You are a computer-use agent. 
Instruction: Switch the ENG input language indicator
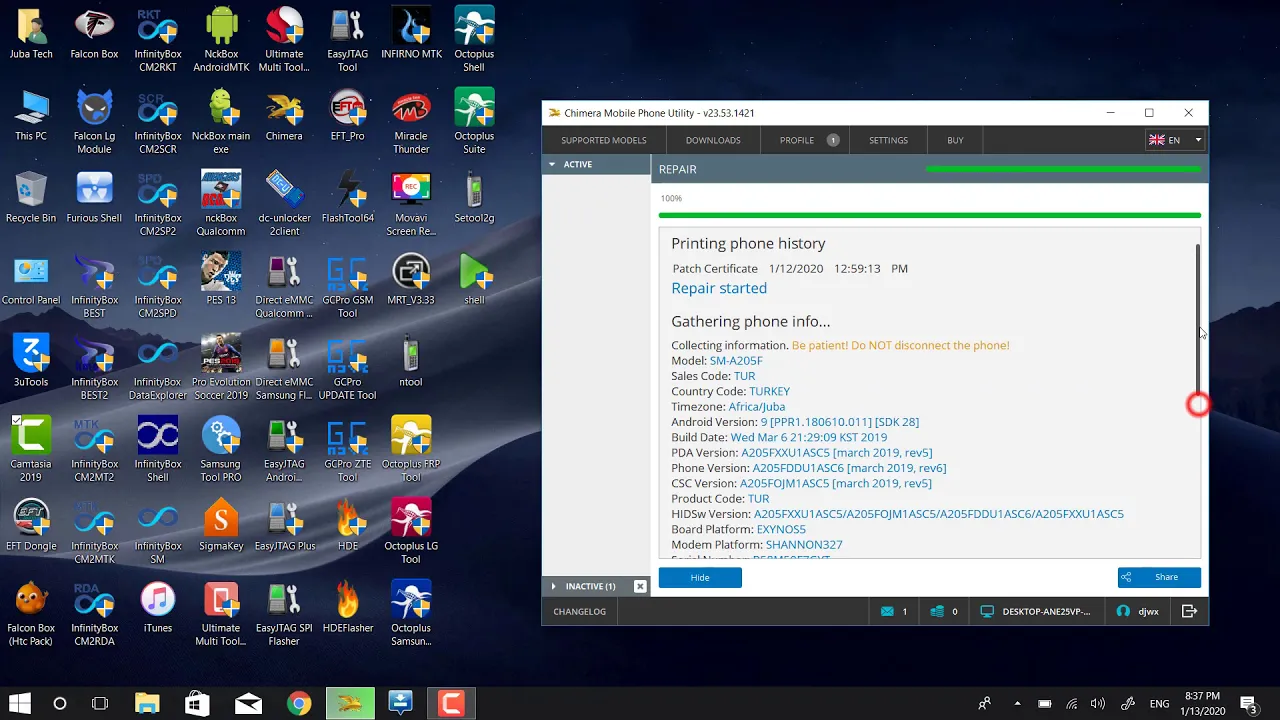pos(1159,704)
